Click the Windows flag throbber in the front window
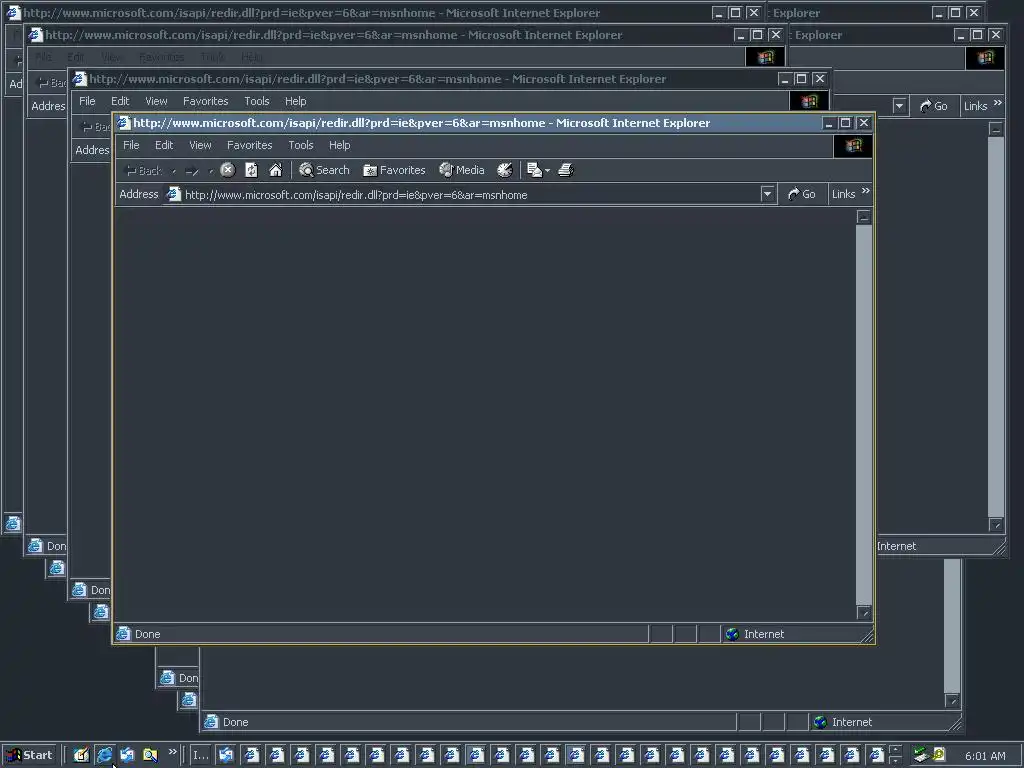This screenshot has width=1024, height=768. click(853, 146)
